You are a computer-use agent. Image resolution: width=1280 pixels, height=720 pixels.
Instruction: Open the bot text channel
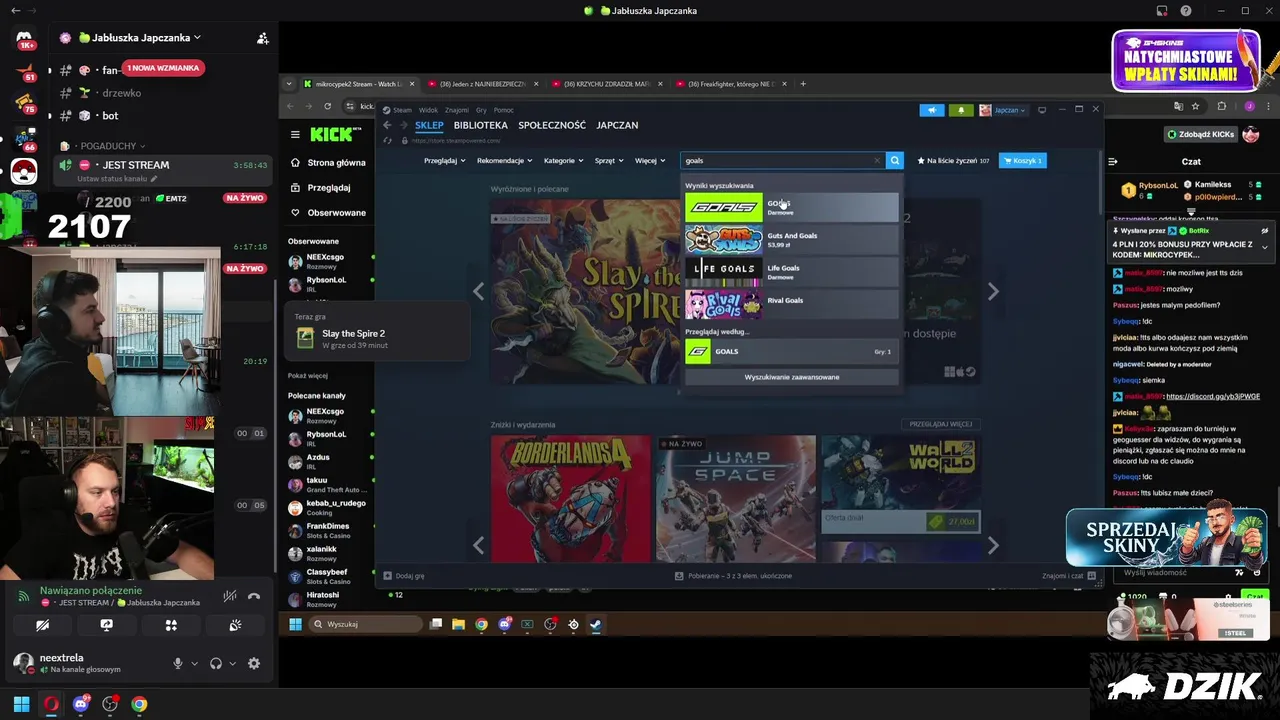(110, 116)
